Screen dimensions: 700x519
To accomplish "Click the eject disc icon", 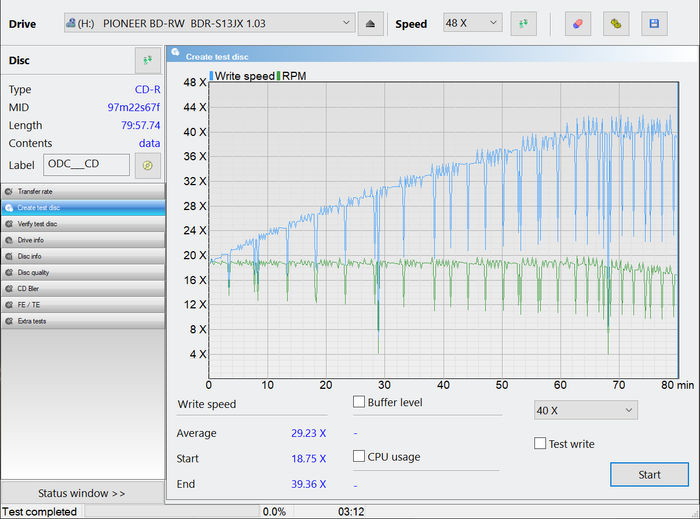I will 371,23.
